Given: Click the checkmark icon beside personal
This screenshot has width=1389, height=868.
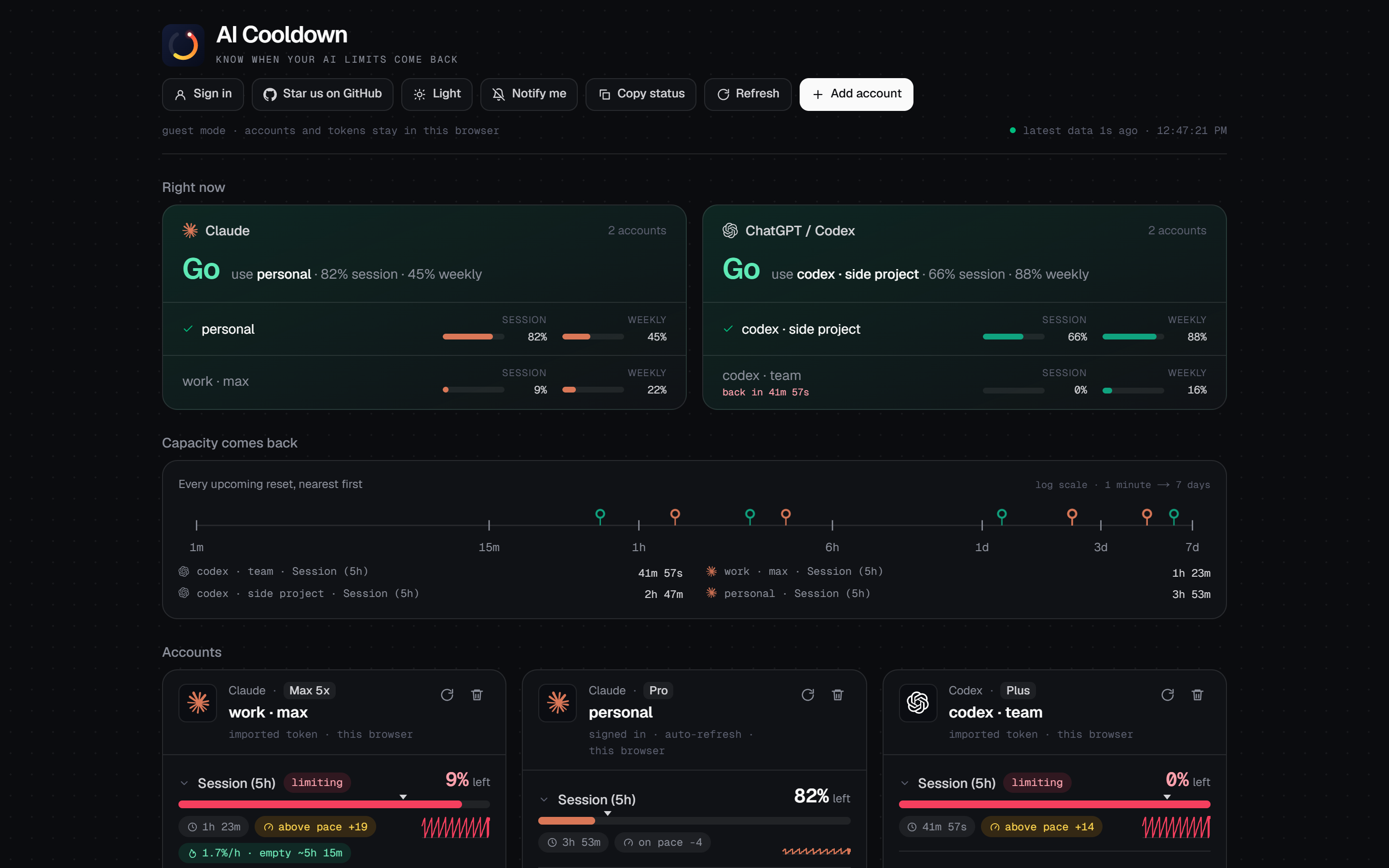Looking at the screenshot, I should point(188,329).
